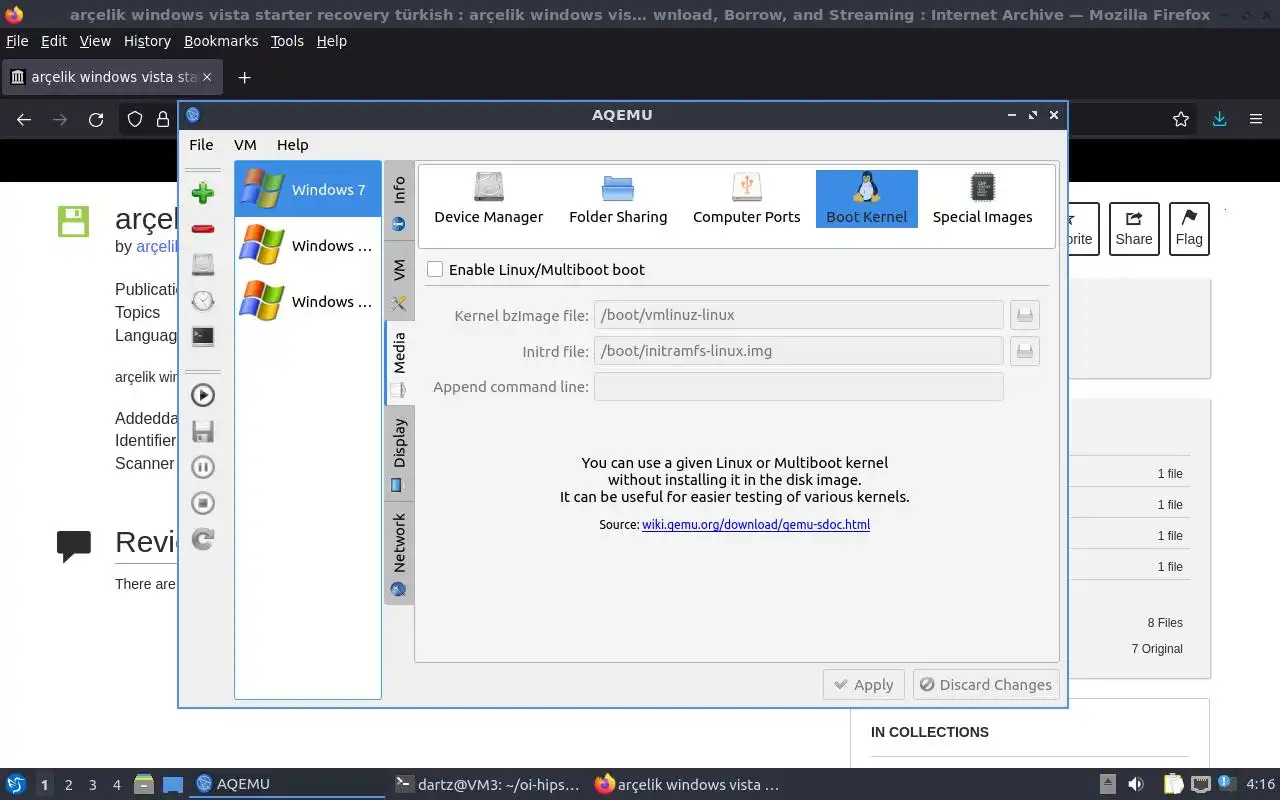
Task: Open Firefox View menu
Action: [x=95, y=41]
